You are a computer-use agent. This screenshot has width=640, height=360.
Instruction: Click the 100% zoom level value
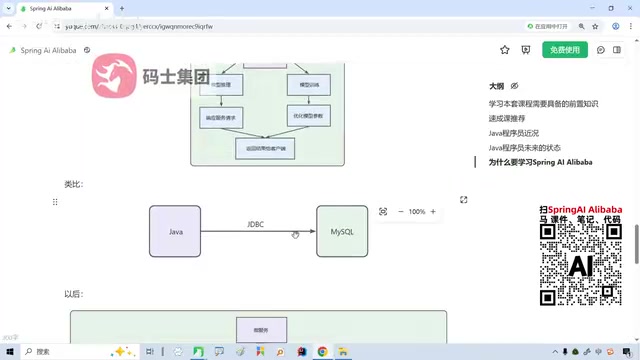[x=417, y=211]
